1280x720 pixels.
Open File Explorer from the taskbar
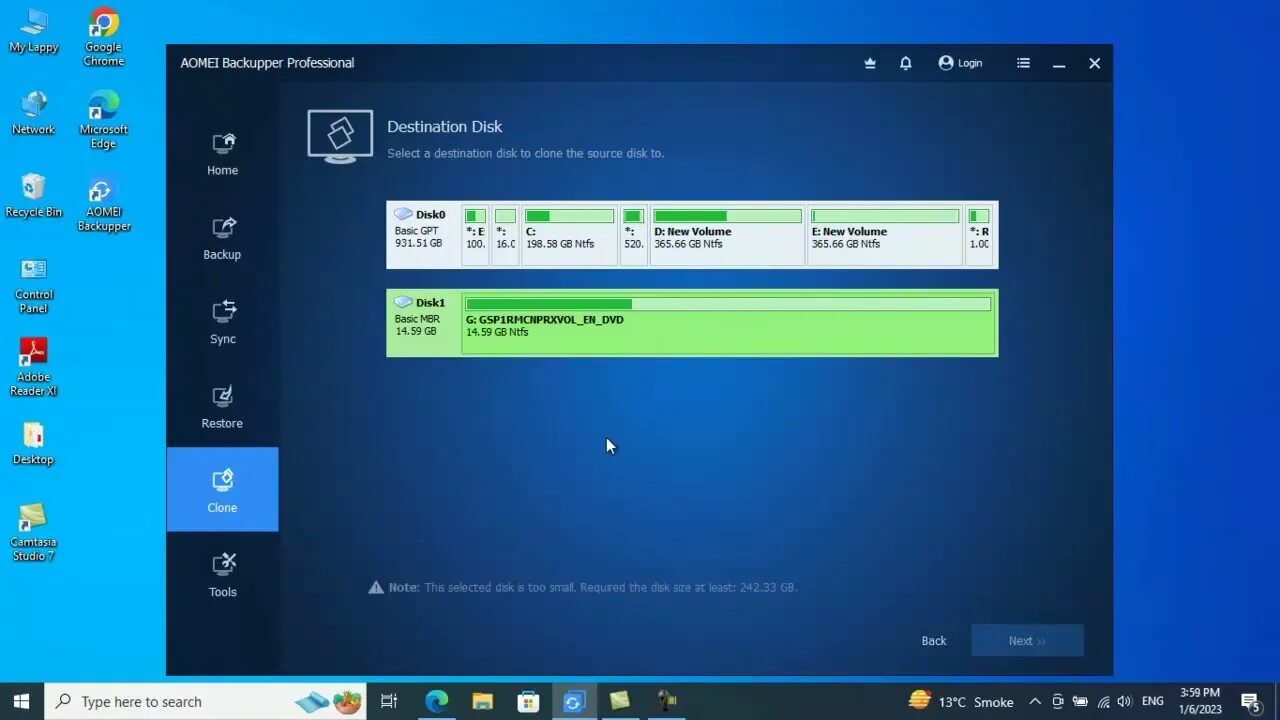coord(482,701)
